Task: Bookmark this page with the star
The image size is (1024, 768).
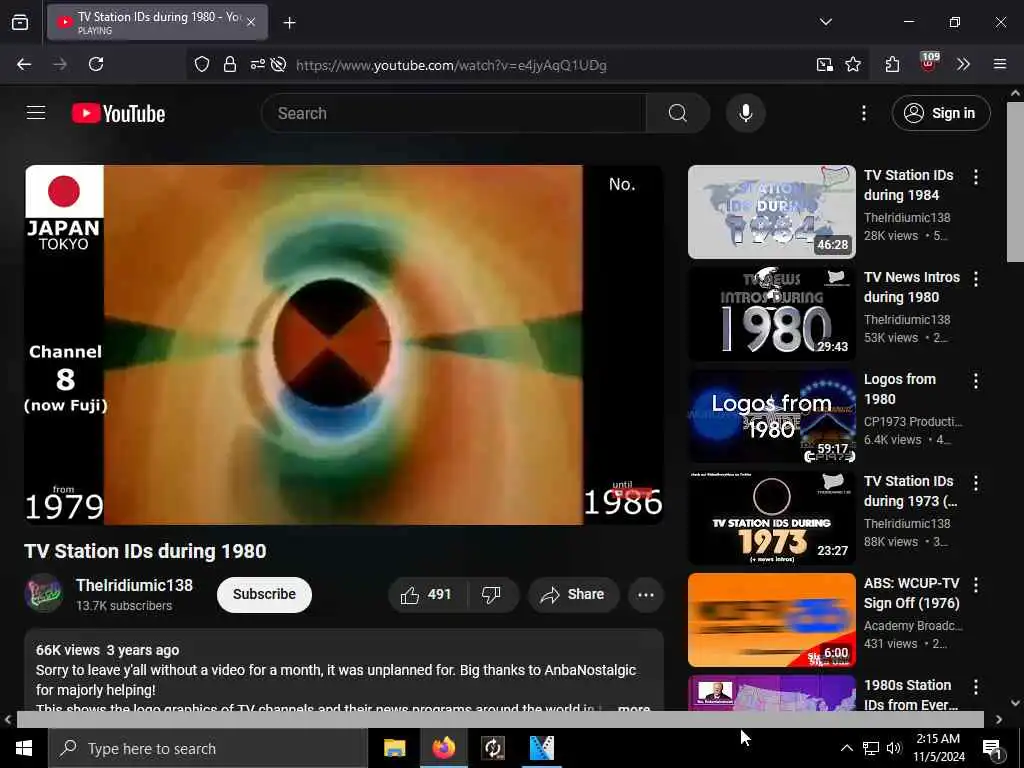Action: tap(853, 64)
